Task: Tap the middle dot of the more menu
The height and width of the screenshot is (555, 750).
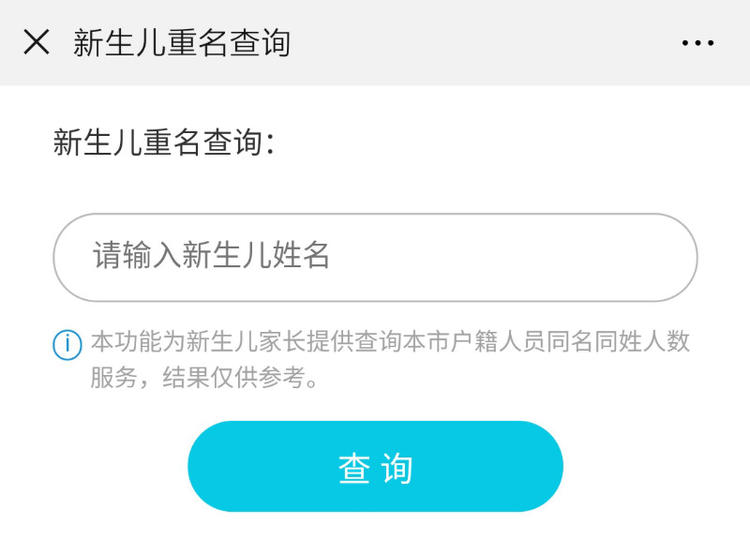Action: pyautogui.click(x=698, y=43)
